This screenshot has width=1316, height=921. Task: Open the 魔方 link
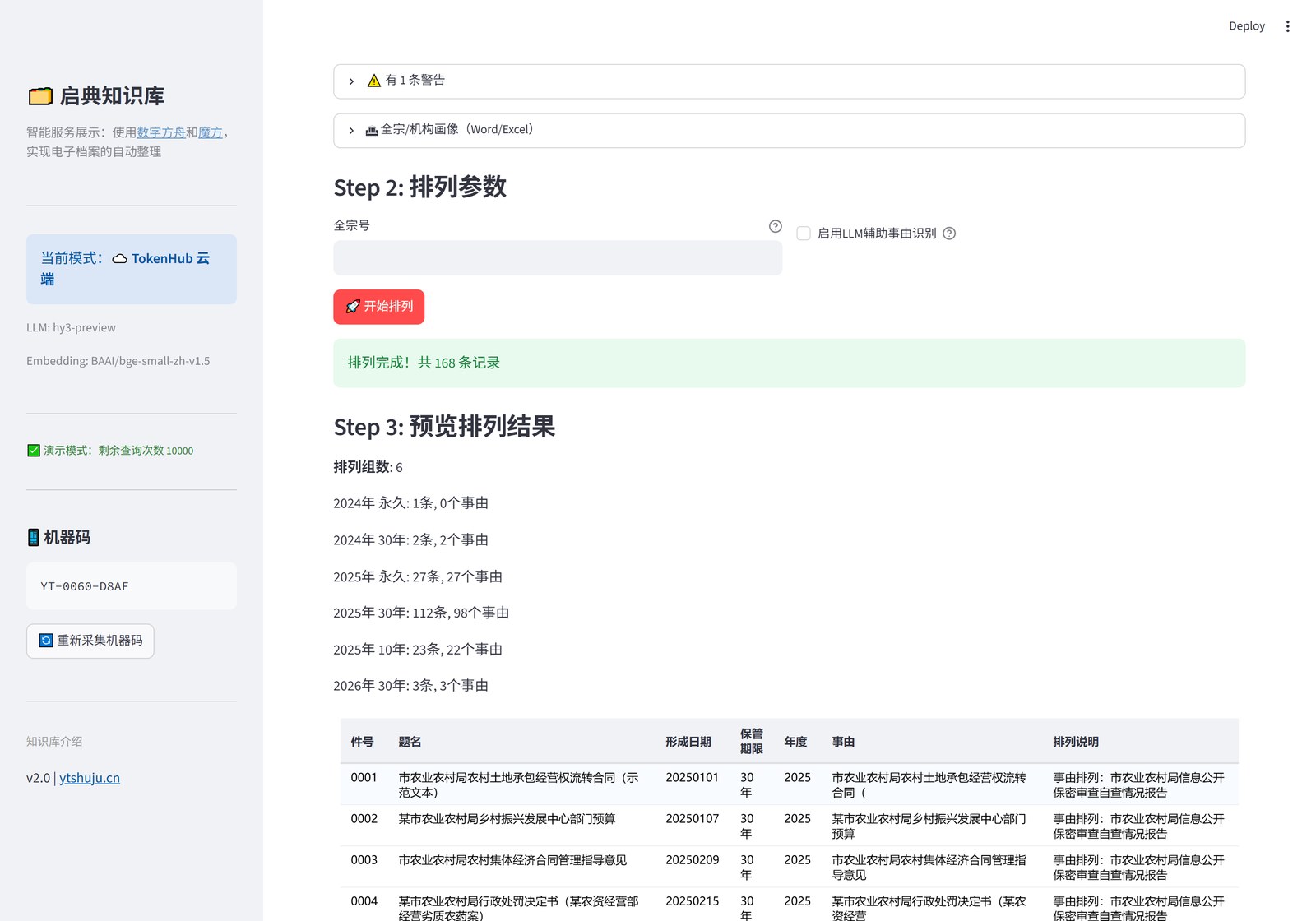(x=211, y=132)
